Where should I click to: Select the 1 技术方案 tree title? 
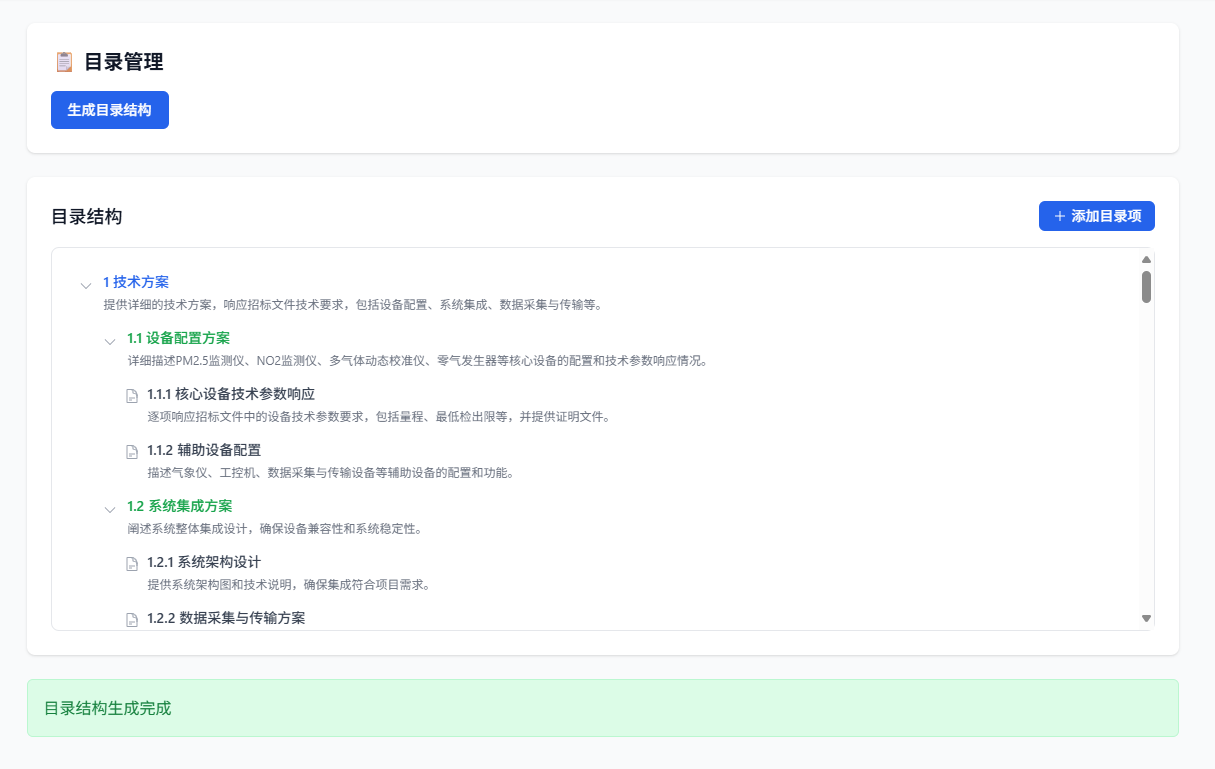[x=136, y=282]
